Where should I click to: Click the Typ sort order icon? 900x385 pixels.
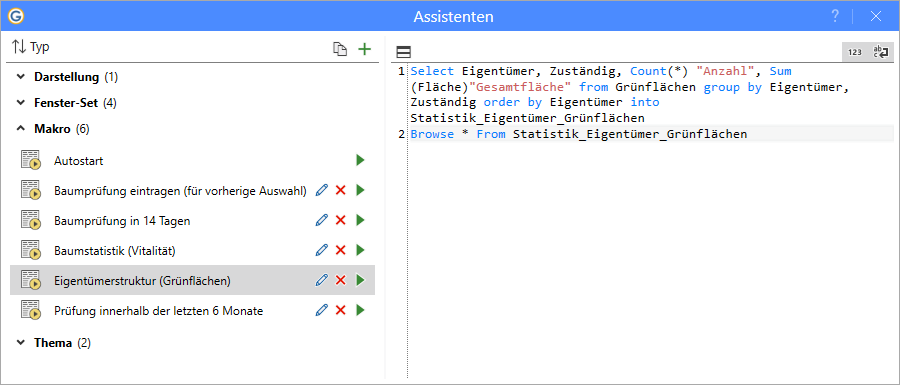pyautogui.click(x=19, y=48)
